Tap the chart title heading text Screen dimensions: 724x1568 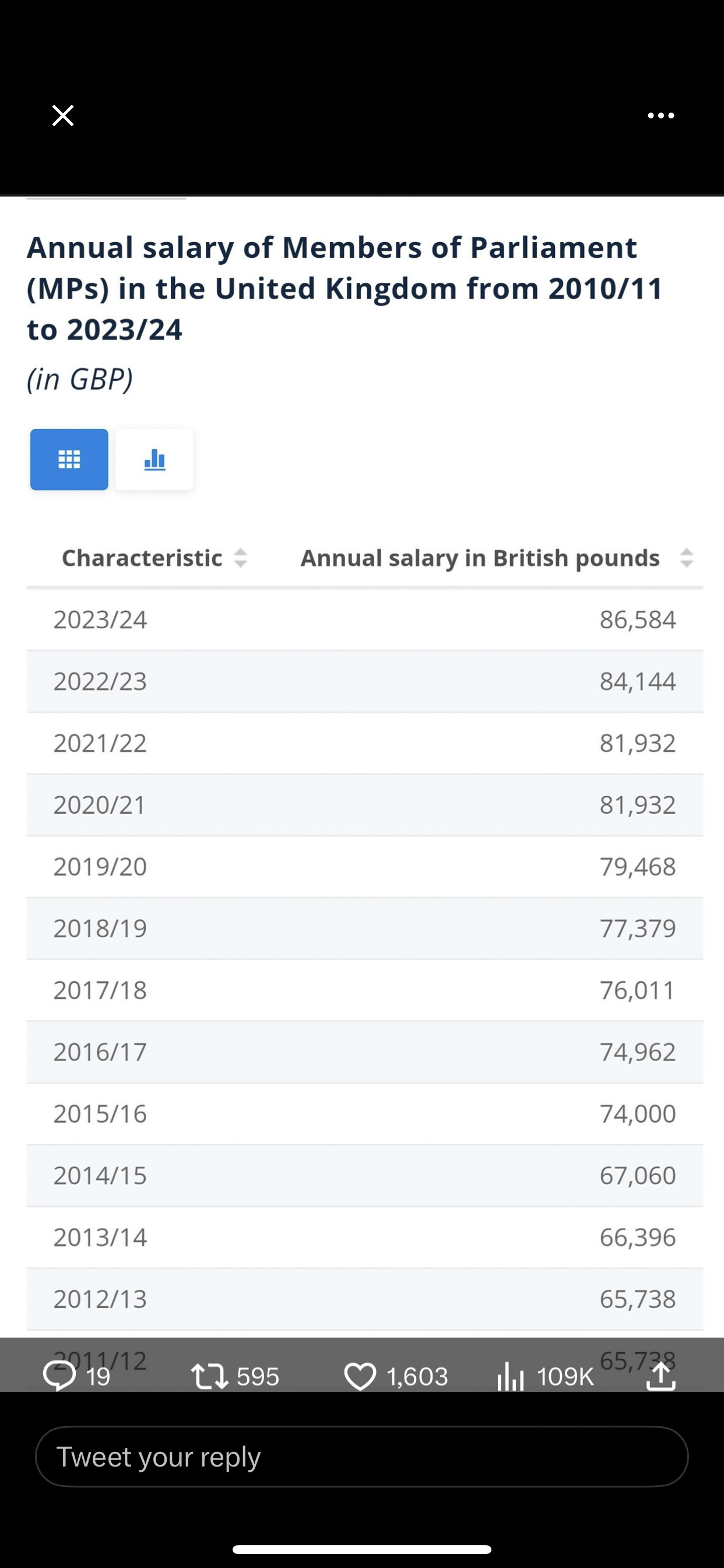tap(345, 289)
